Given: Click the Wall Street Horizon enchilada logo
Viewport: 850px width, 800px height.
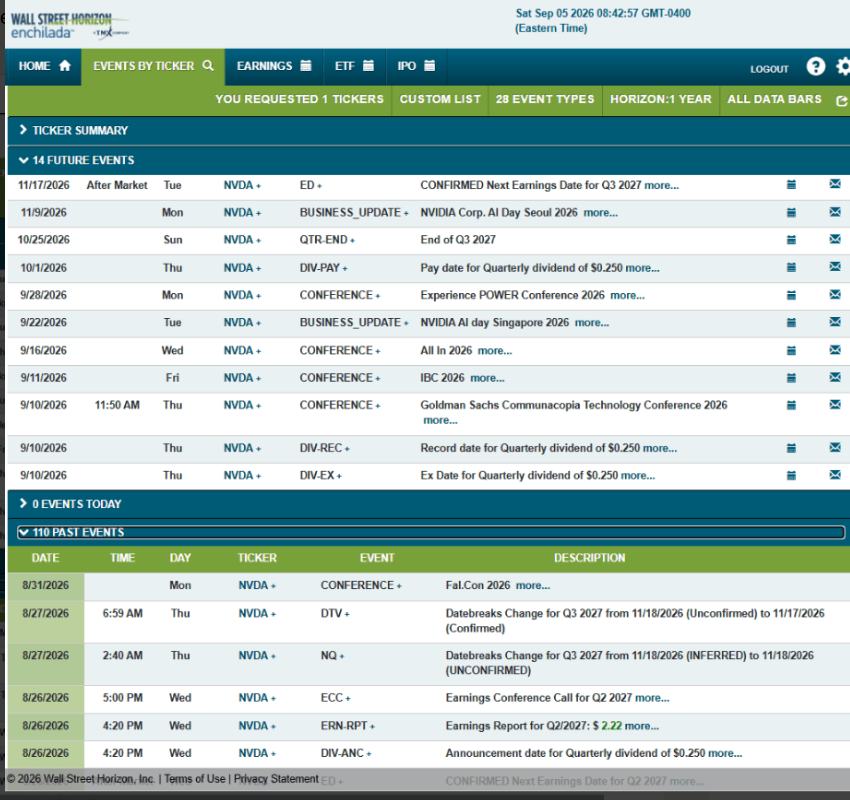Looking at the screenshot, I should [69, 26].
